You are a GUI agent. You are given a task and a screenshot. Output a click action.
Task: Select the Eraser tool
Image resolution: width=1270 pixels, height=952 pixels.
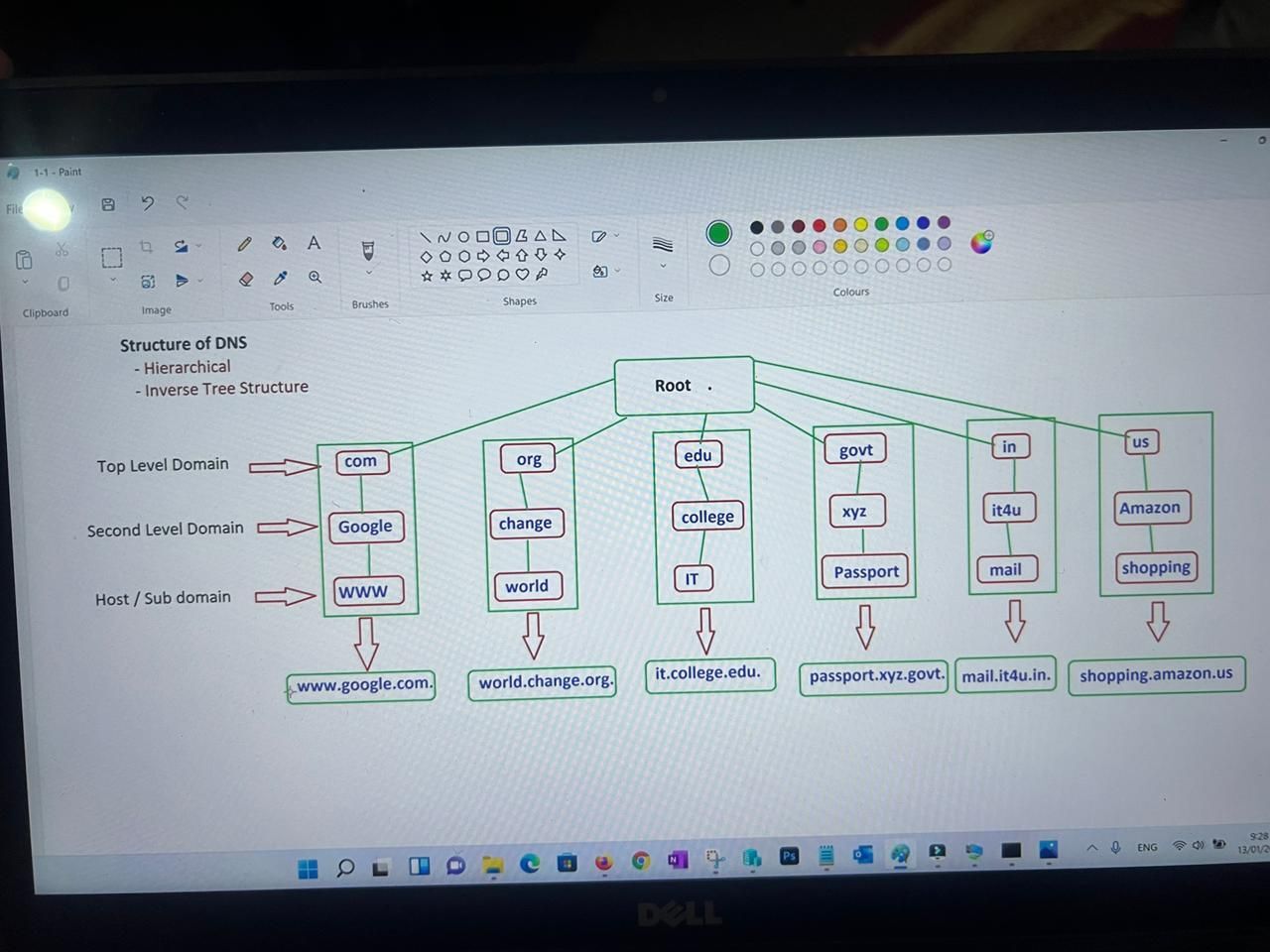click(x=246, y=280)
